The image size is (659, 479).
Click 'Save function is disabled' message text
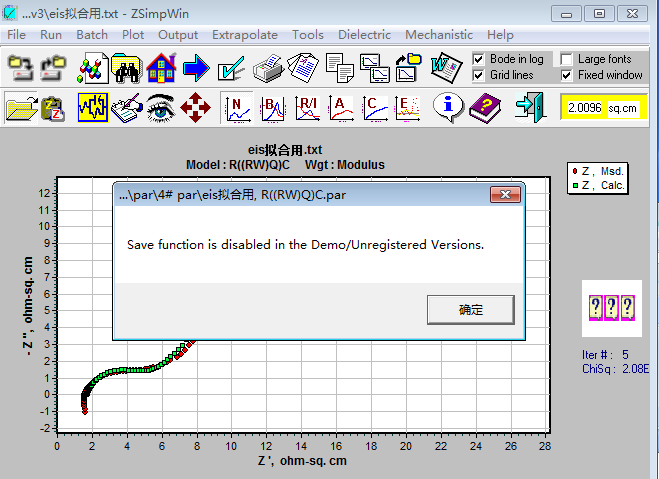pos(306,245)
